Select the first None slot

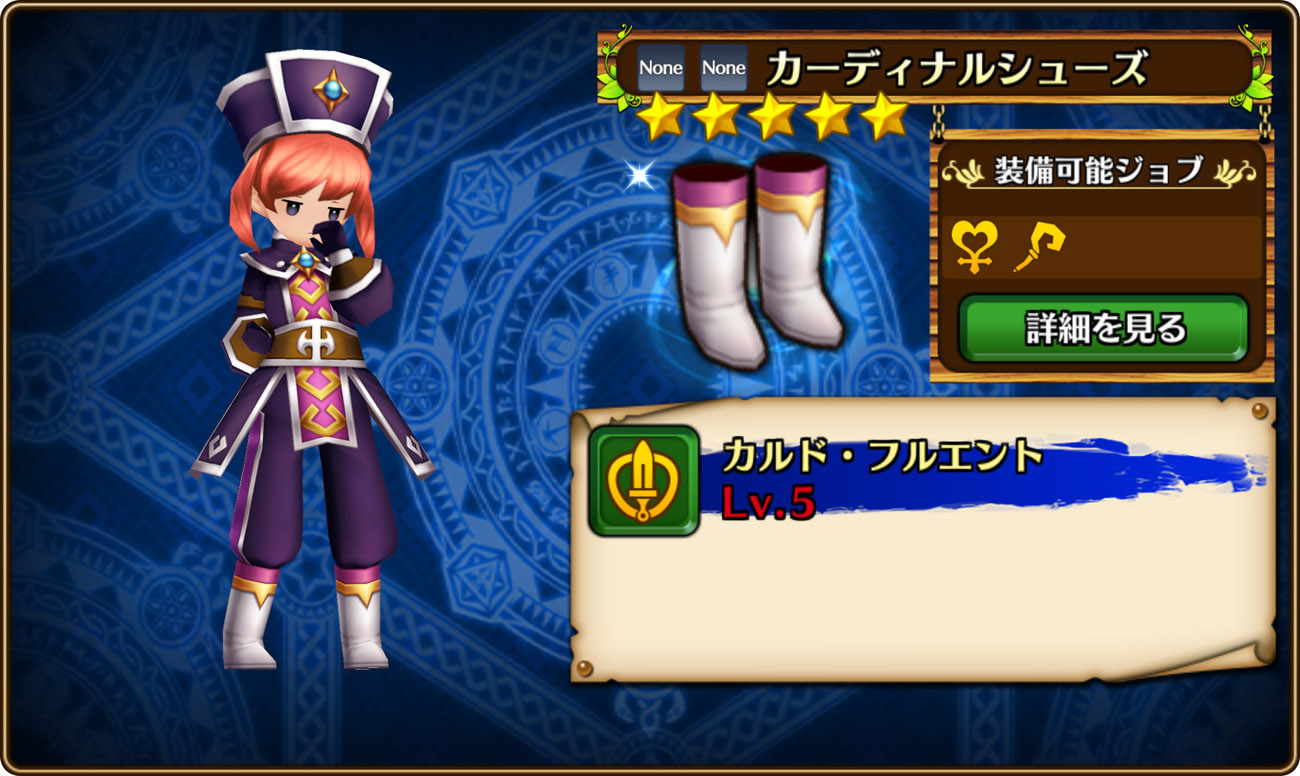click(661, 68)
